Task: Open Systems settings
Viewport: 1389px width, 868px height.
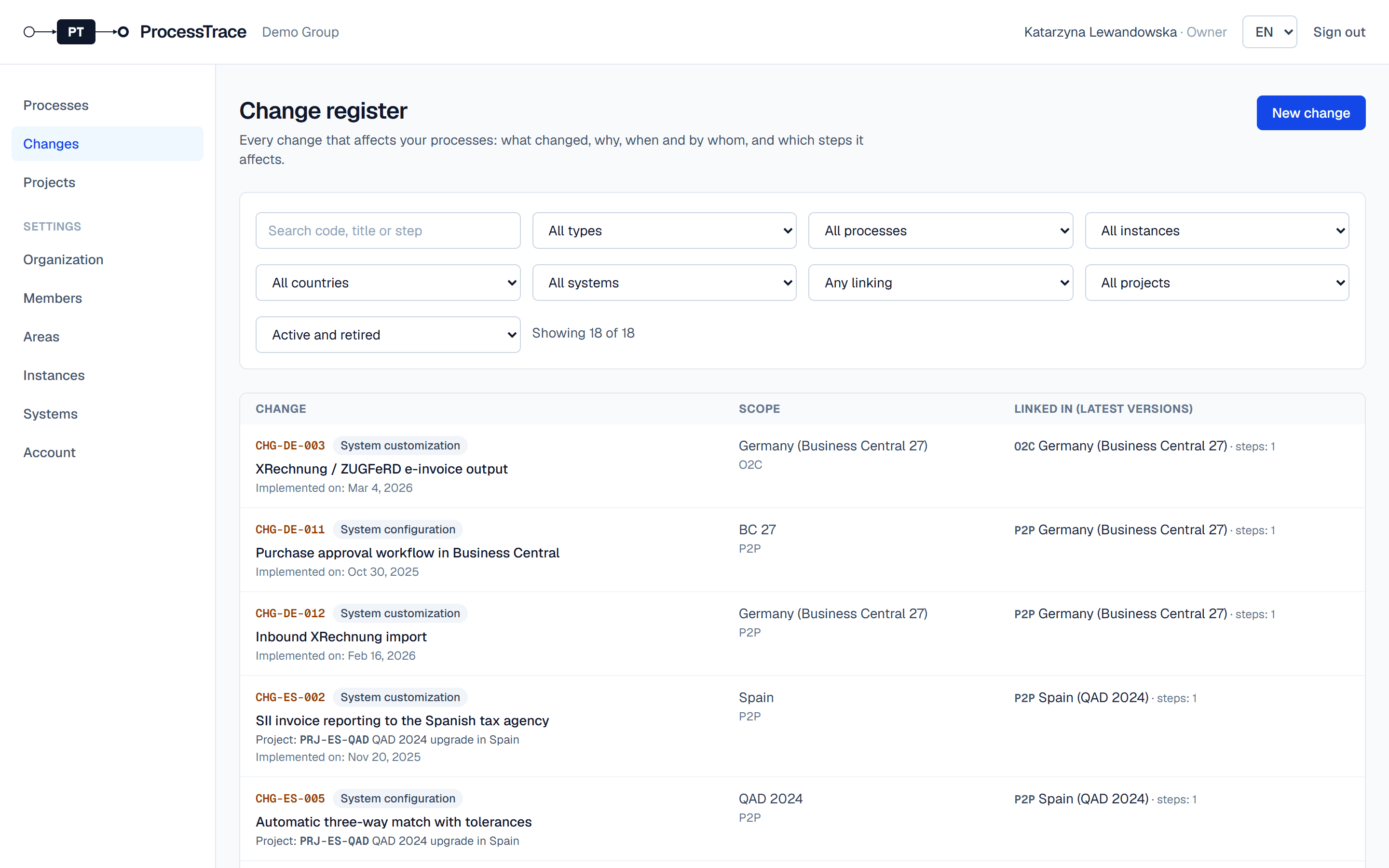Action: click(108, 413)
